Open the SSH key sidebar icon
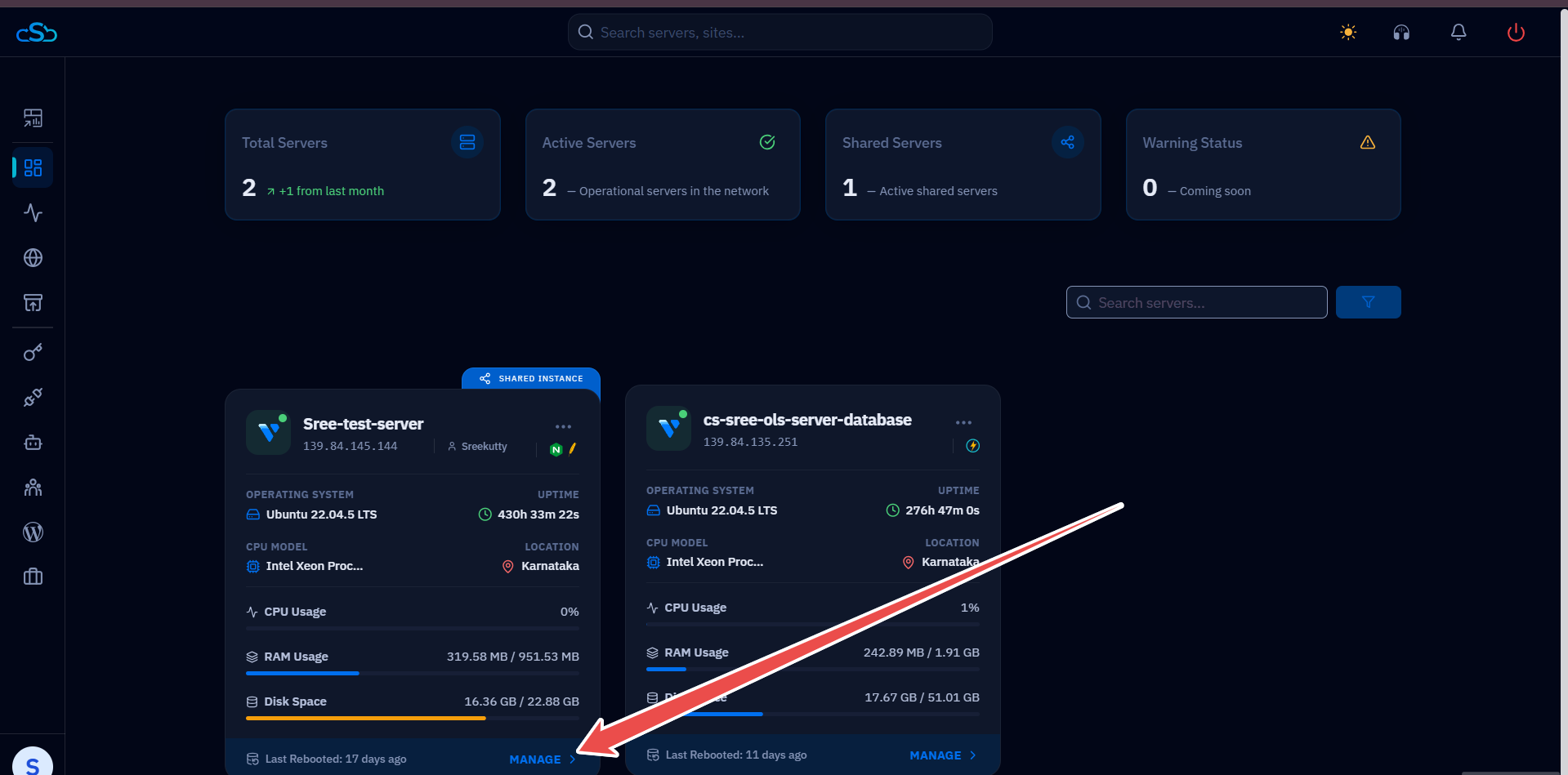Screen dimensions: 1568x775 click(x=33, y=353)
